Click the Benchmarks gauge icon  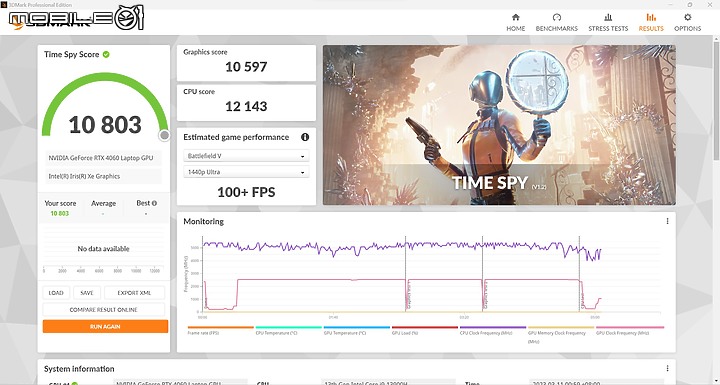557,17
